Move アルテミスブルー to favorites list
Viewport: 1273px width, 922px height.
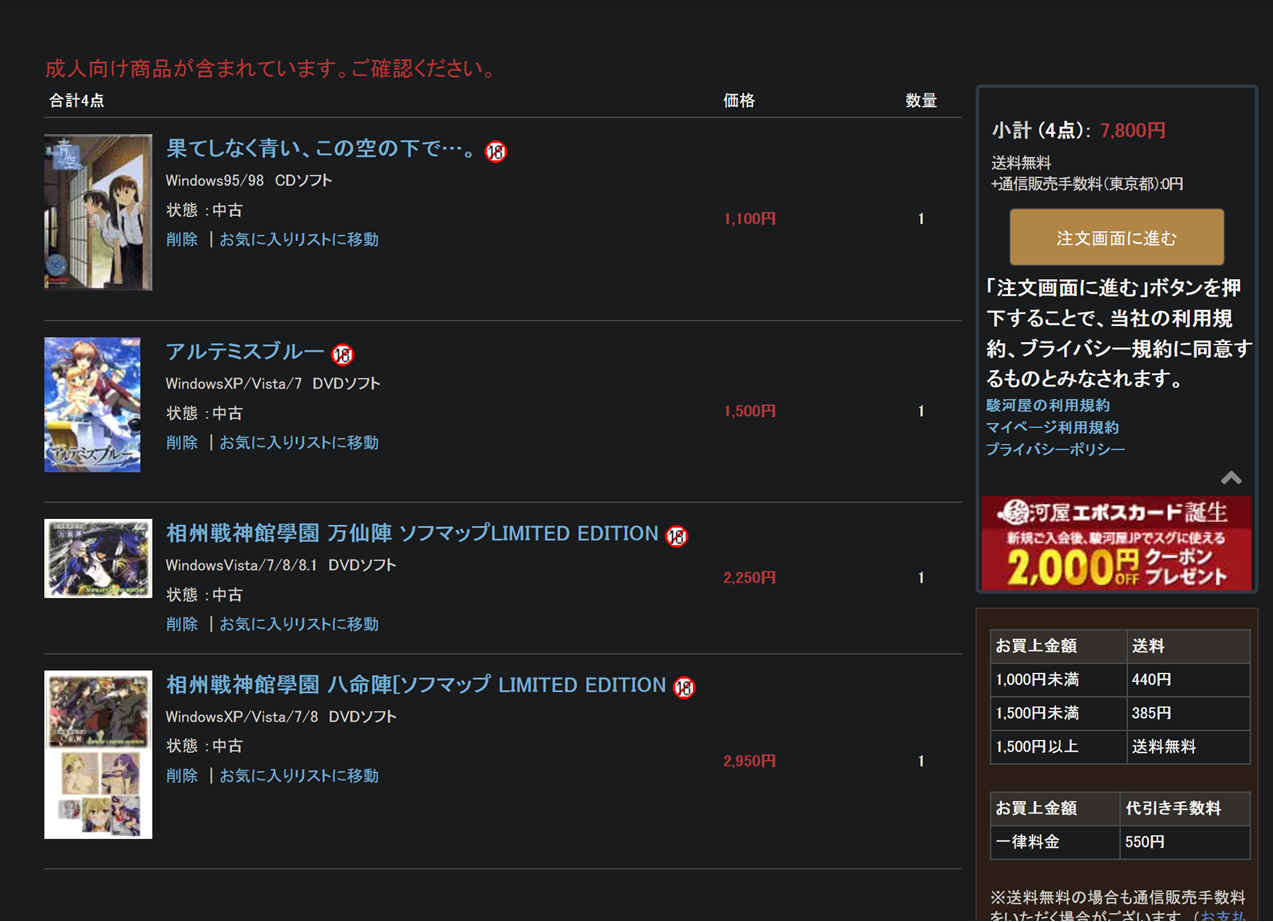(x=299, y=443)
